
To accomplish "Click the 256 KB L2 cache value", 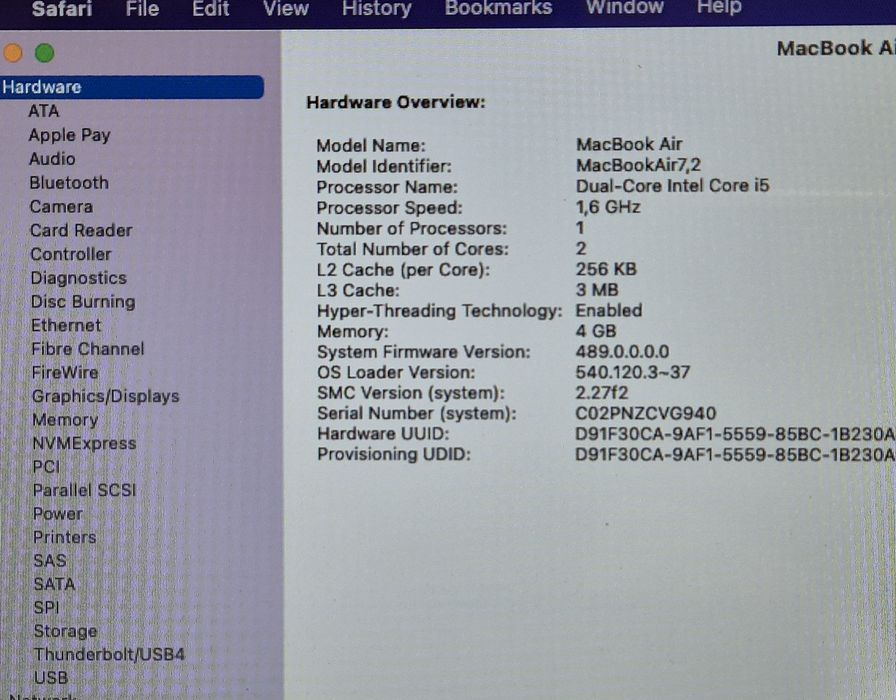I will 606,269.
